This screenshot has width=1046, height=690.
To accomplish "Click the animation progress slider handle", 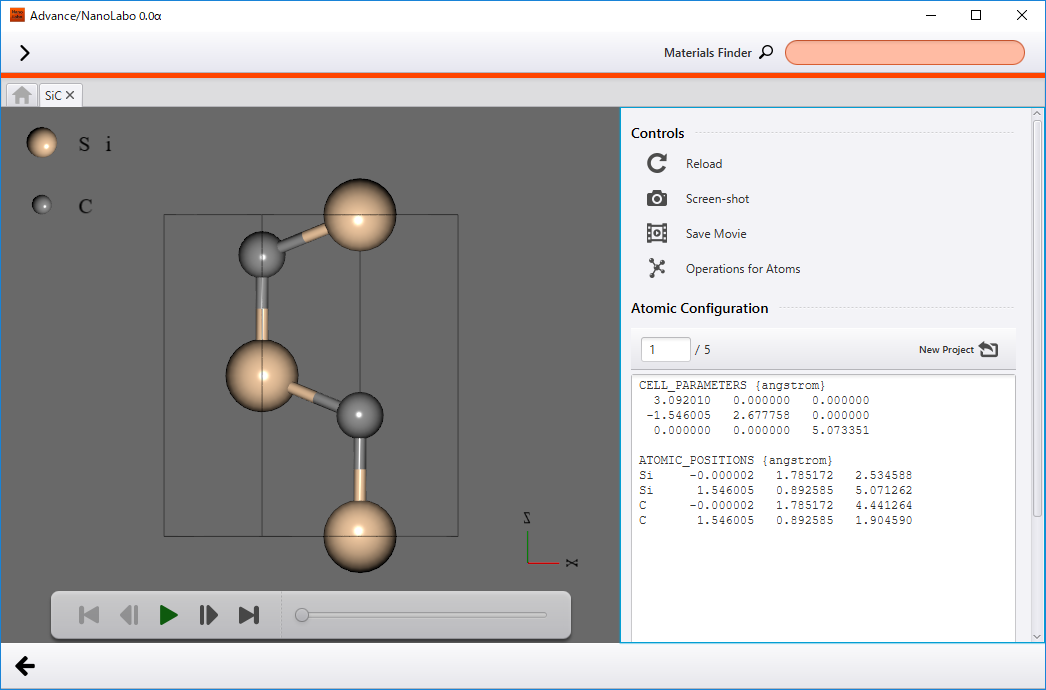I will (302, 615).
